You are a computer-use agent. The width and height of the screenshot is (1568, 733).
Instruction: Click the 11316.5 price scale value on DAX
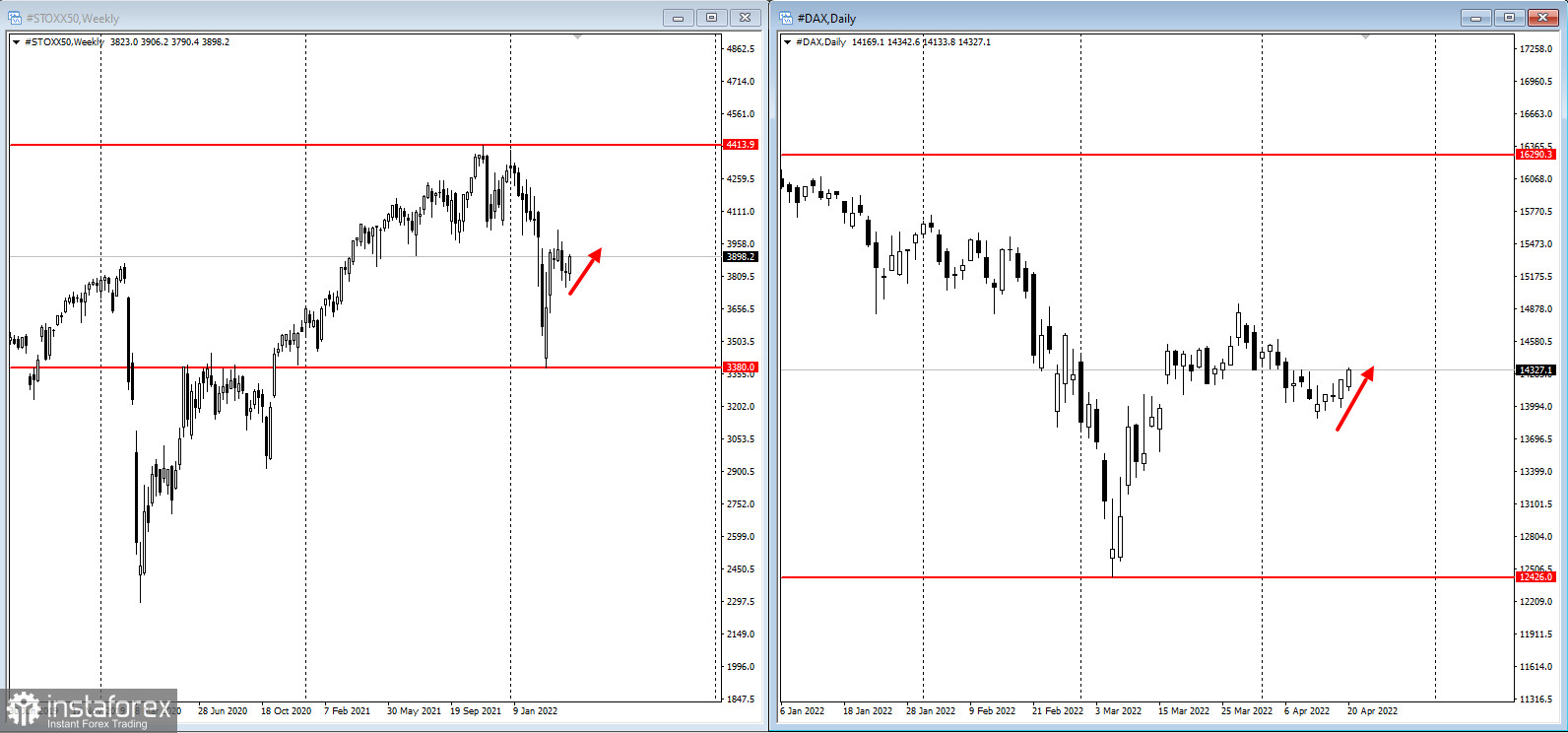click(x=1535, y=700)
